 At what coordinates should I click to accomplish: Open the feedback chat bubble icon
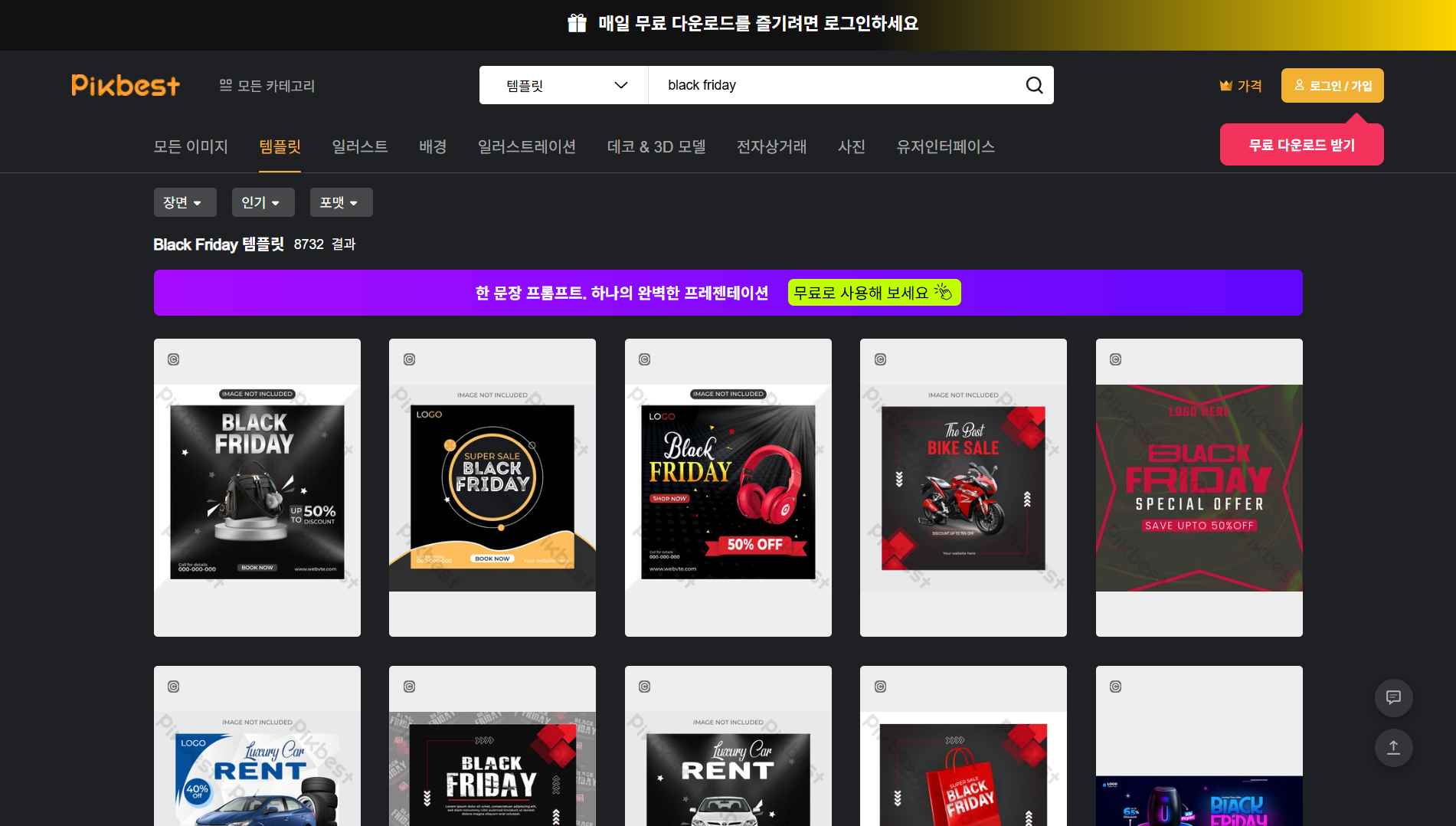pos(1393,698)
